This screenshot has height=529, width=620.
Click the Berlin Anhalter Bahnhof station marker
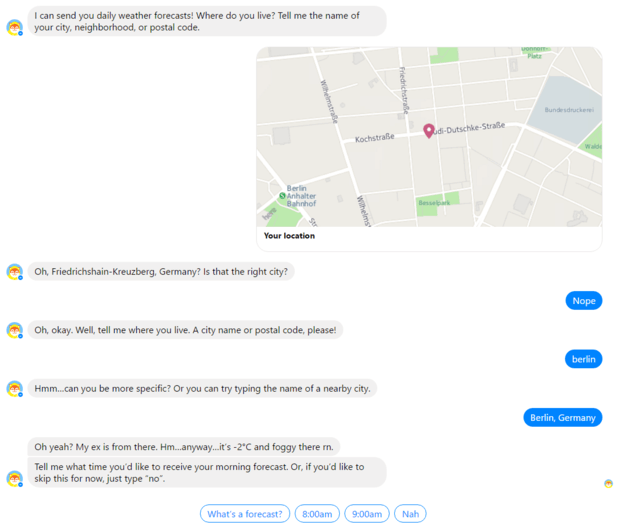pyautogui.click(x=282, y=196)
